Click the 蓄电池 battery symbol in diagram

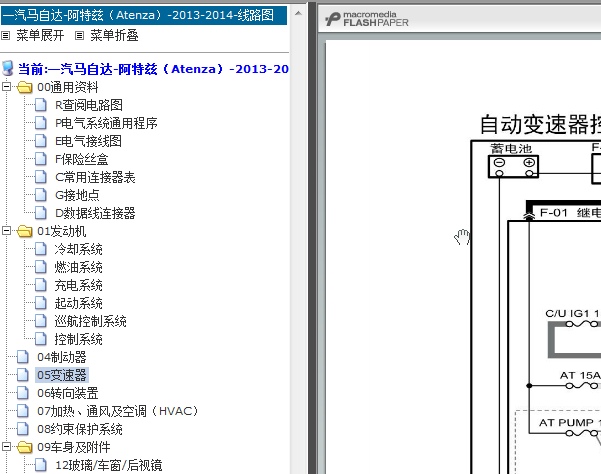point(513,166)
